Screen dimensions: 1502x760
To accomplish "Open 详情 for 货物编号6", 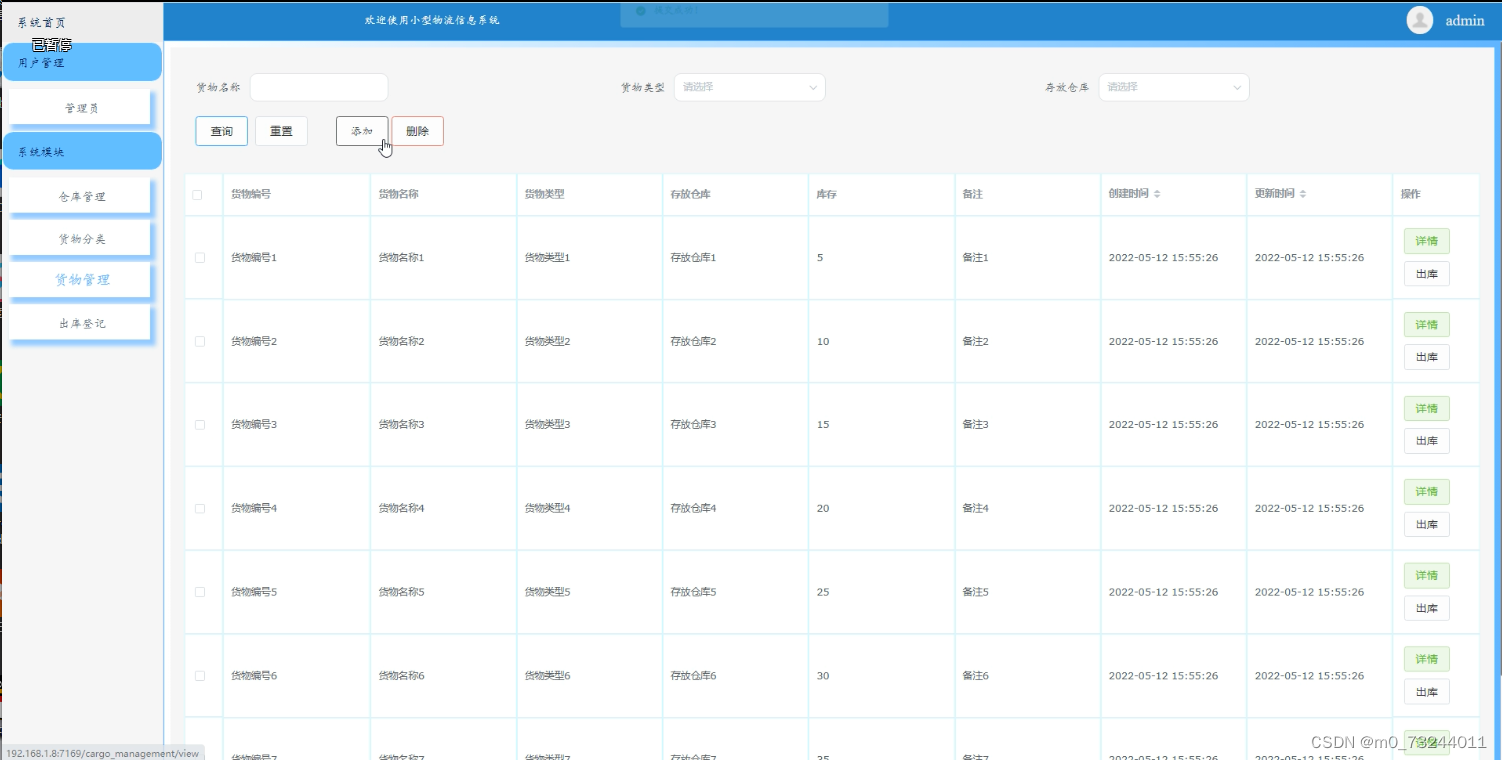I will coord(1426,659).
